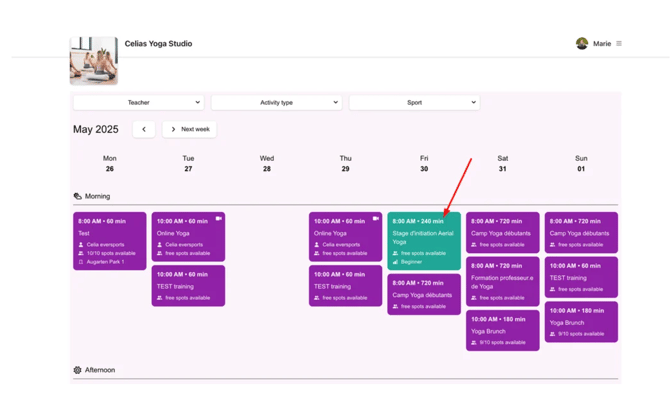
Task: Open the Monday 8:00 AM Test class
Action: (110, 241)
